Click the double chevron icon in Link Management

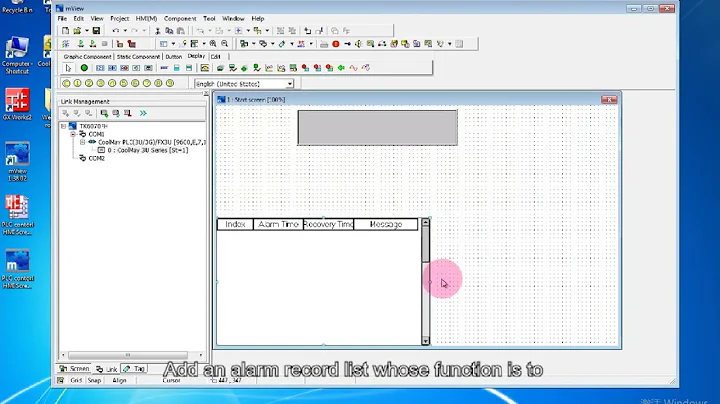(143, 113)
